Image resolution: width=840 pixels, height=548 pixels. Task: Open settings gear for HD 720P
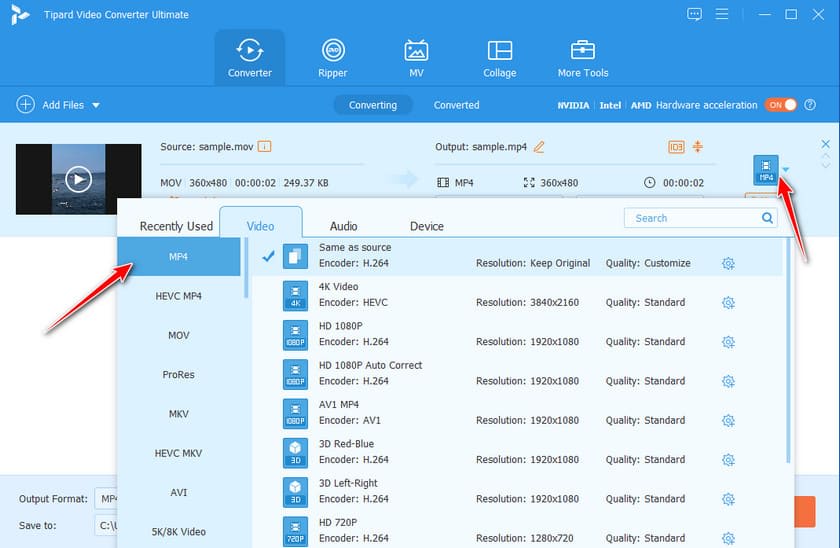[x=728, y=538]
